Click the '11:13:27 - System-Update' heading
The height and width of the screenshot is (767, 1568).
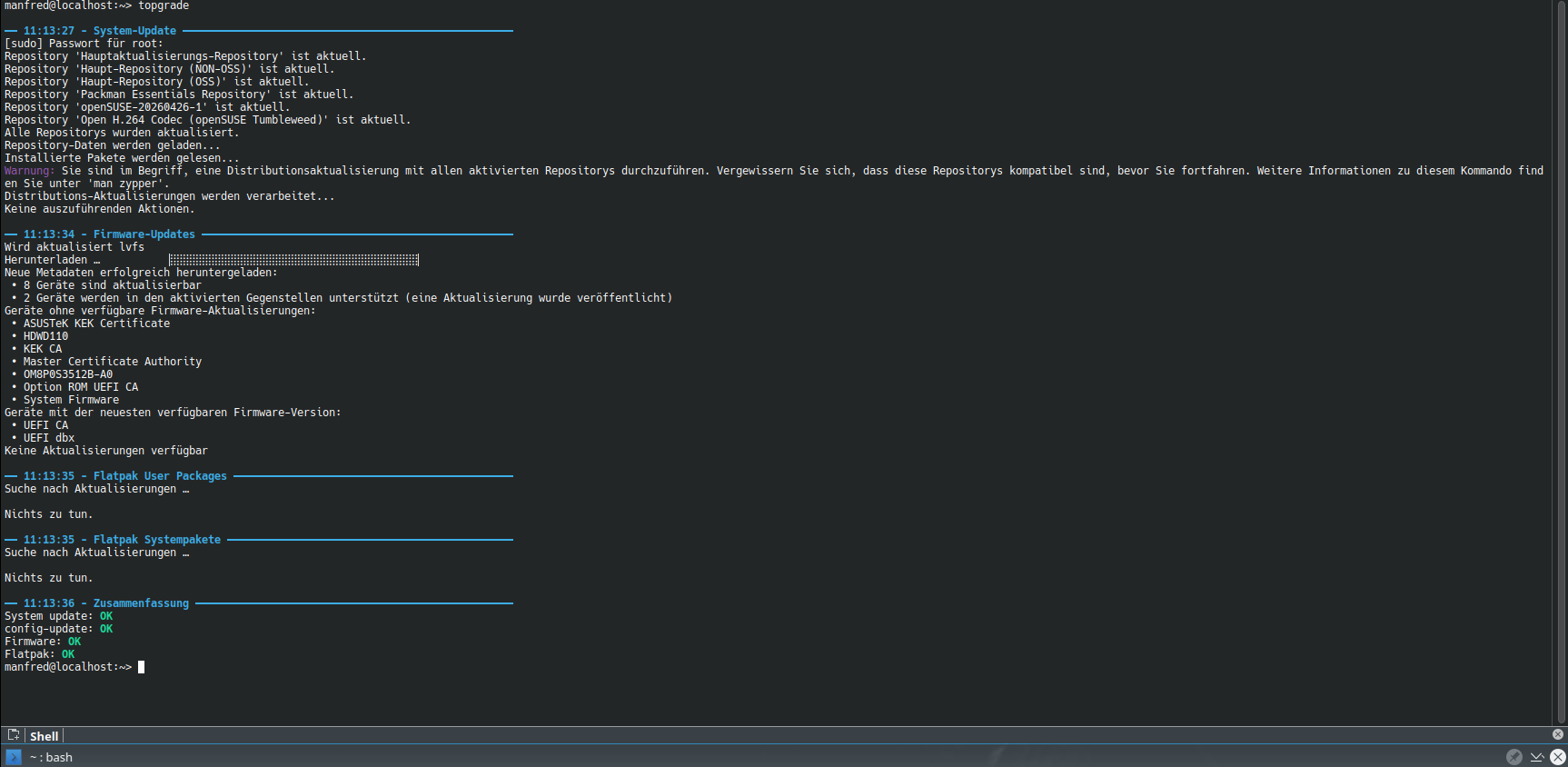(x=100, y=31)
